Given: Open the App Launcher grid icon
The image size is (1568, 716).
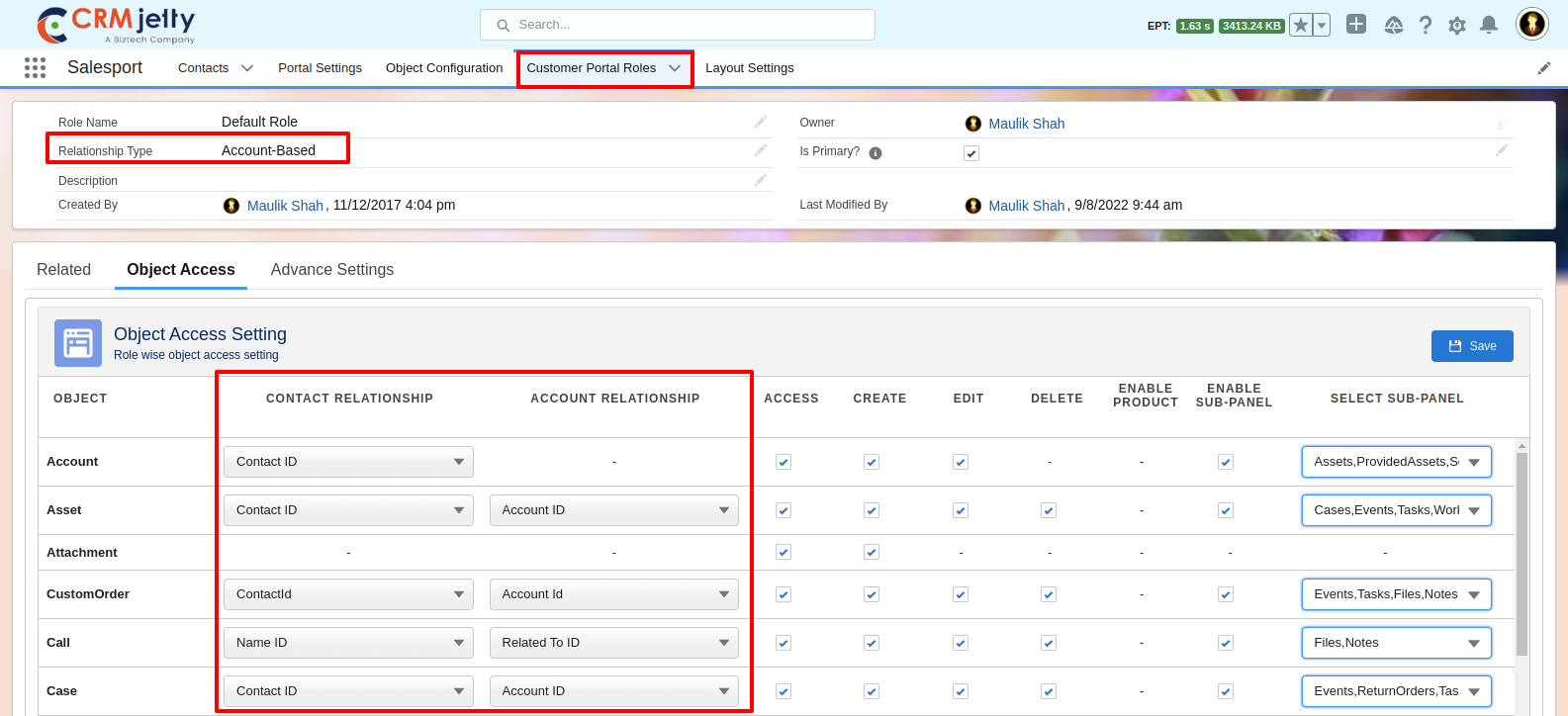Looking at the screenshot, I should tap(35, 67).
